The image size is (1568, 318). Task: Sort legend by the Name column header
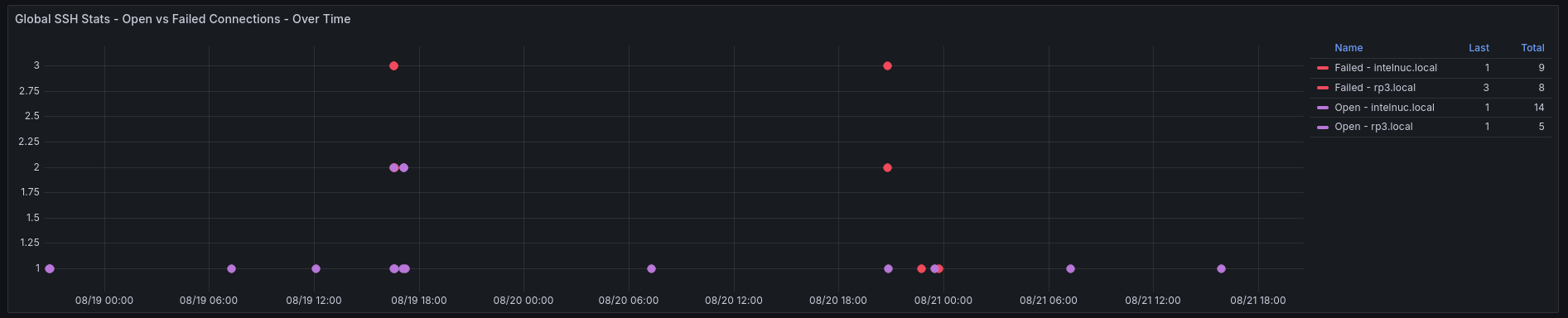tap(1348, 48)
